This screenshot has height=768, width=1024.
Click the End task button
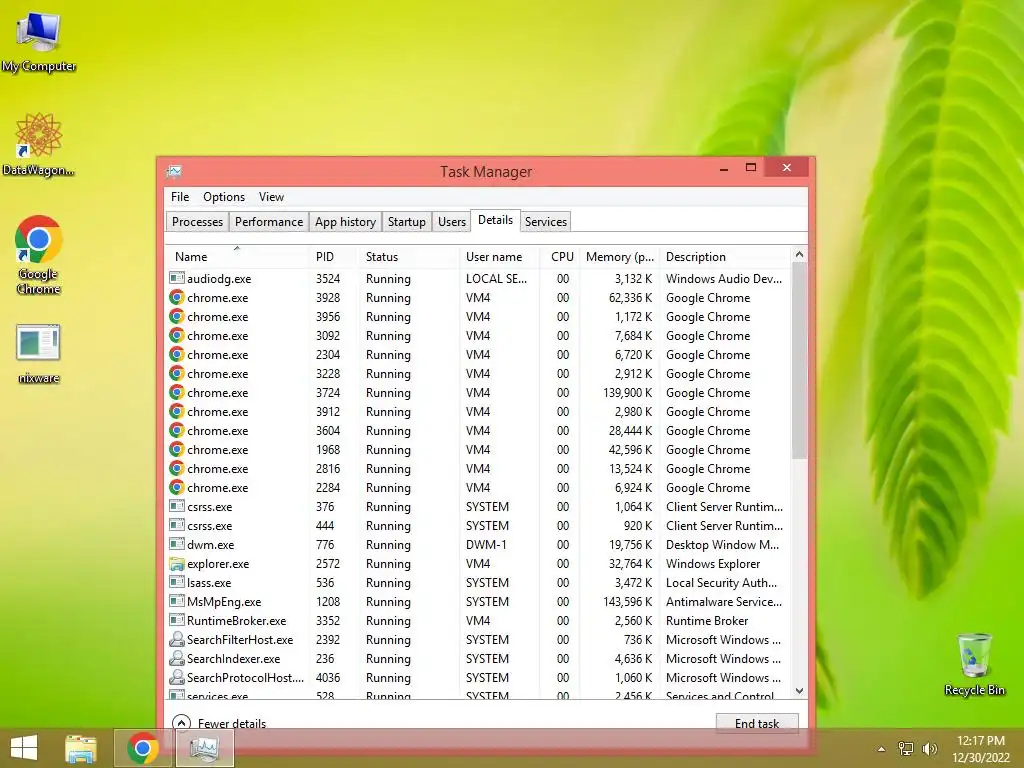(757, 723)
